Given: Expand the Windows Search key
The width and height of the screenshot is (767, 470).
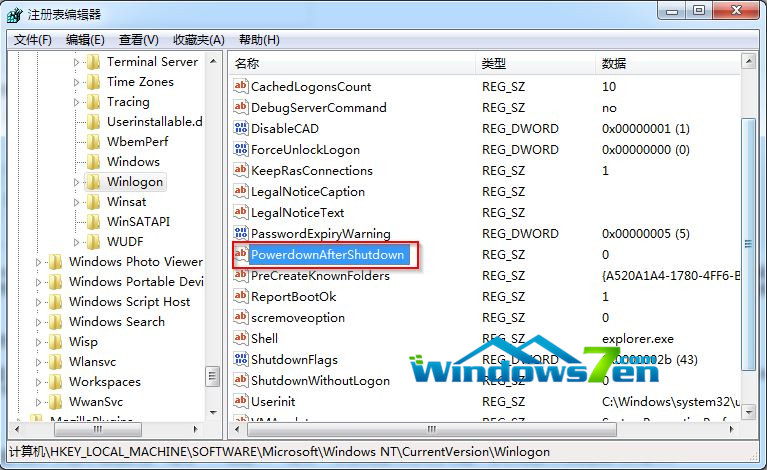Looking at the screenshot, I should click(x=38, y=322).
